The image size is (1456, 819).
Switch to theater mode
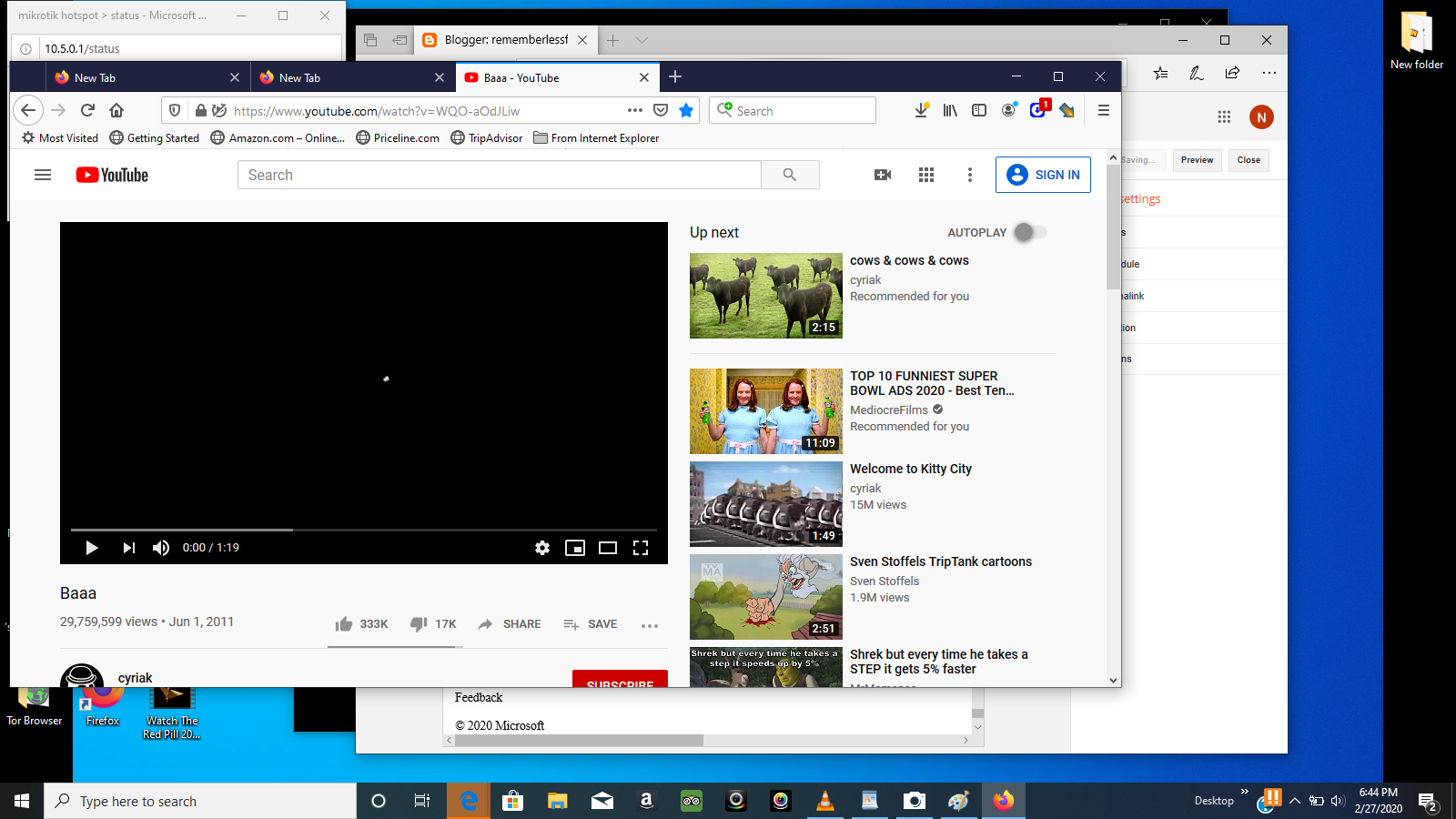pyautogui.click(x=608, y=548)
